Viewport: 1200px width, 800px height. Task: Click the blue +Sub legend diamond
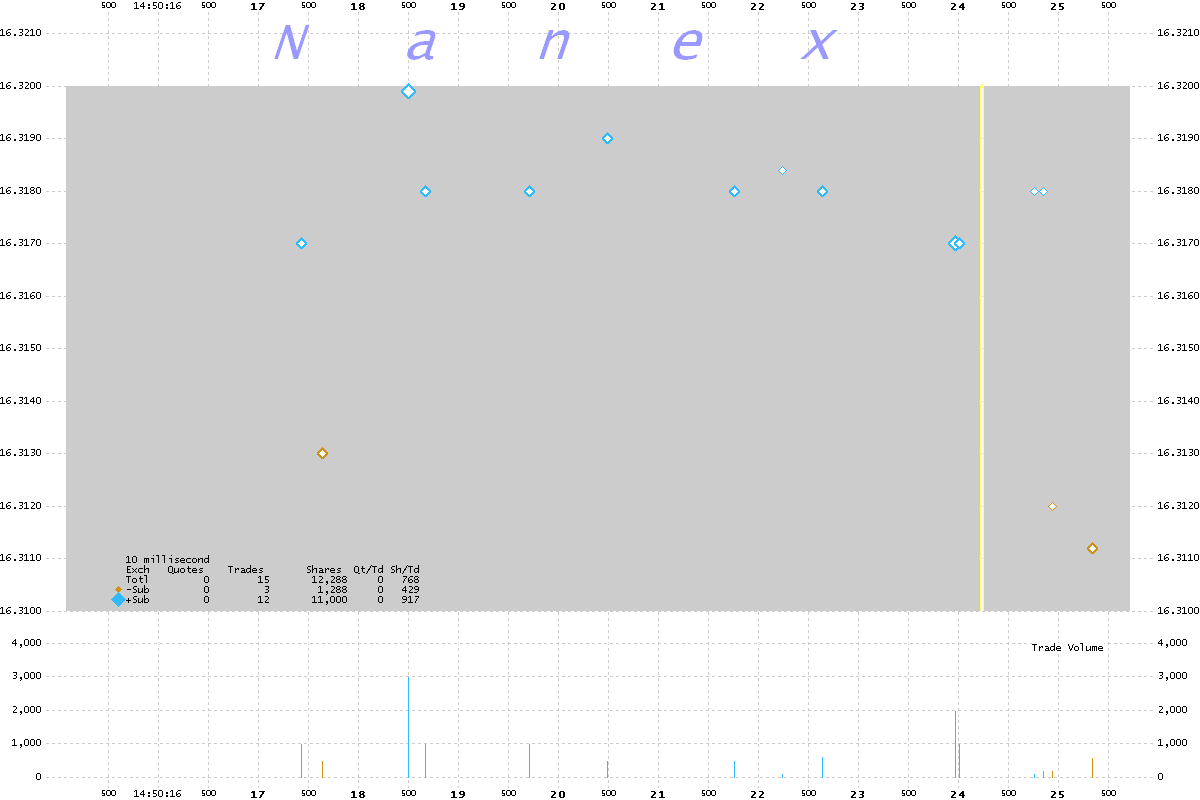118,599
